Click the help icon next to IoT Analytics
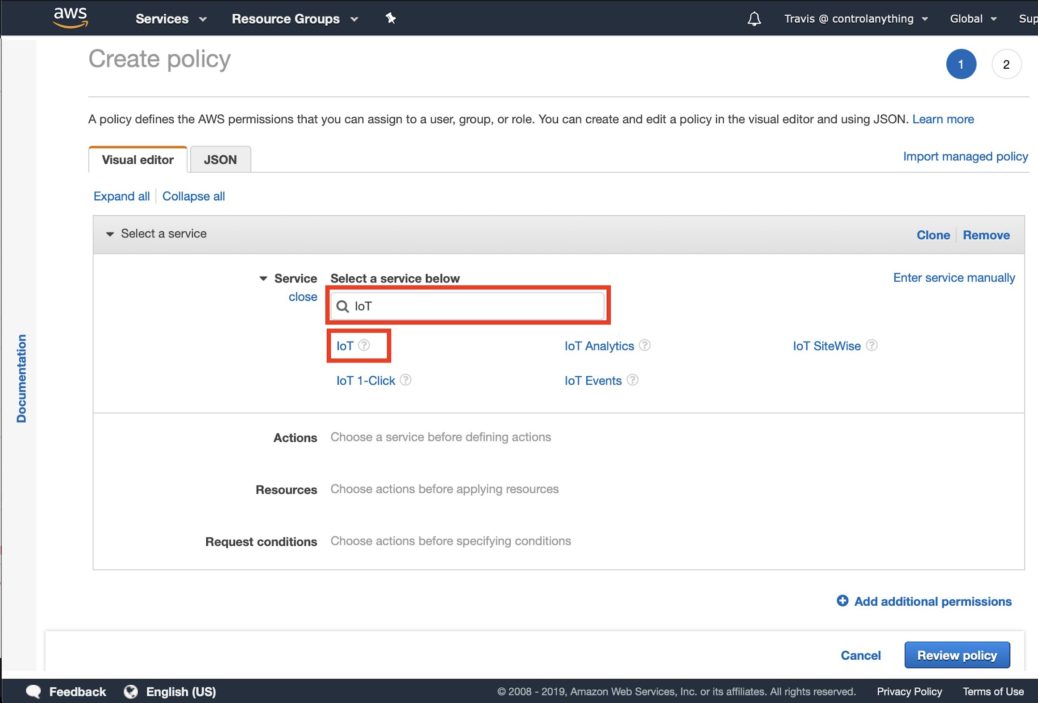Image resolution: width=1038 pixels, height=703 pixels. (645, 345)
